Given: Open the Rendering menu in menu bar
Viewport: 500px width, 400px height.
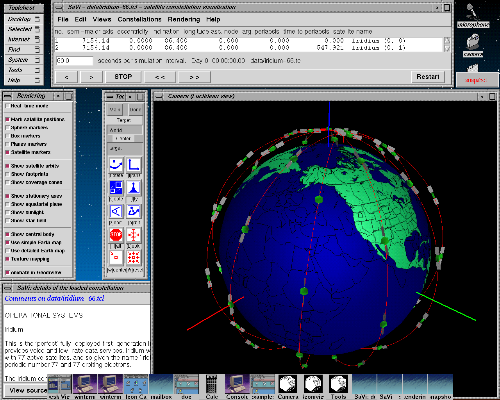Looking at the screenshot, I should [184, 19].
